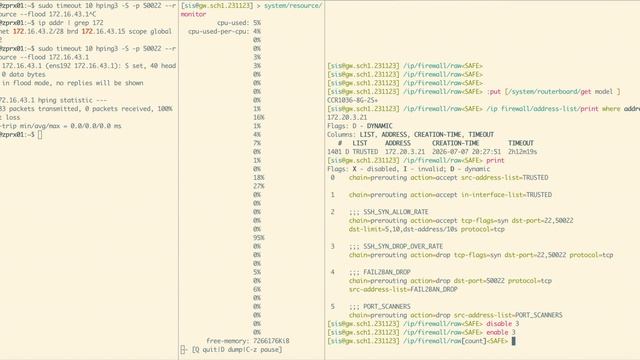640x360 pixels.
Task: Click the 27% per-CPU value
Action: point(258,186)
